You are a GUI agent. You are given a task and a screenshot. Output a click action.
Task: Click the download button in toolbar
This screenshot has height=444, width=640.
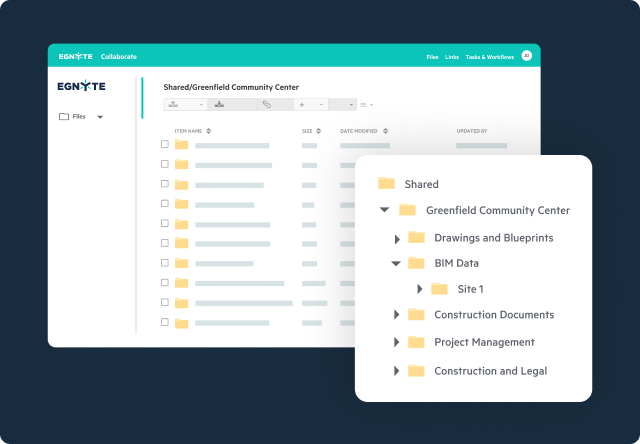pos(220,104)
